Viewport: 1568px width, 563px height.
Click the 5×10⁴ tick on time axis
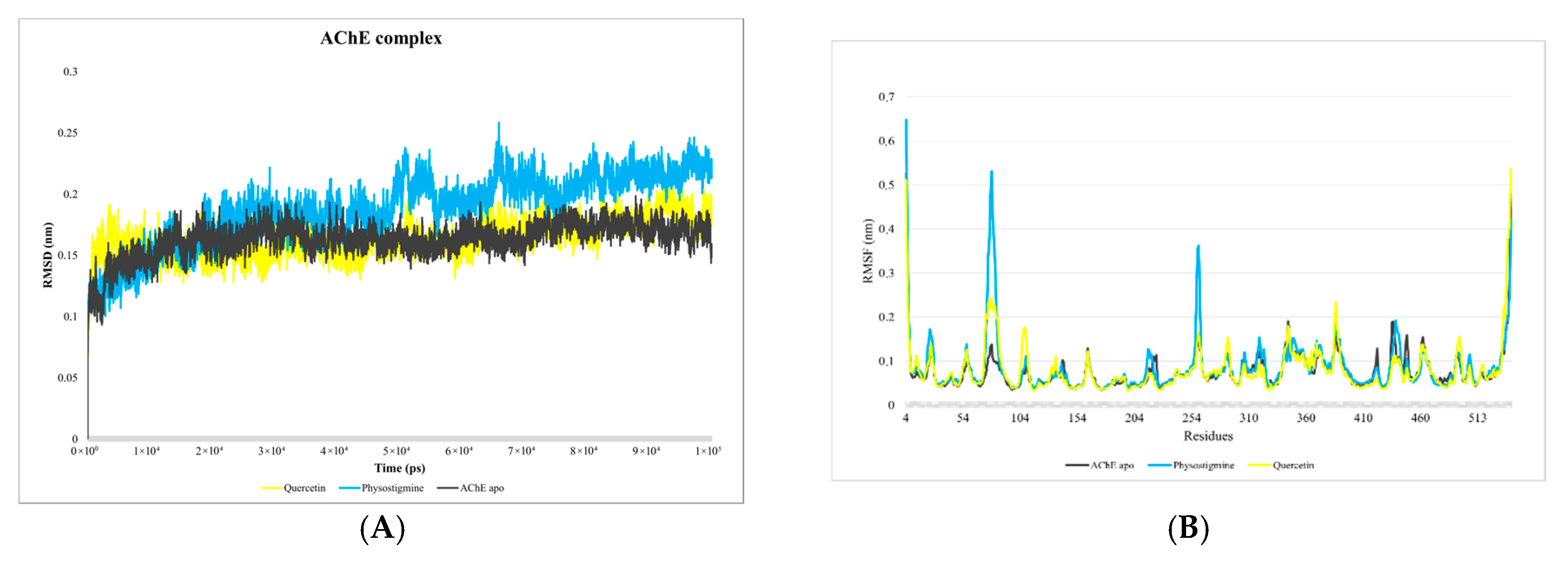click(396, 451)
